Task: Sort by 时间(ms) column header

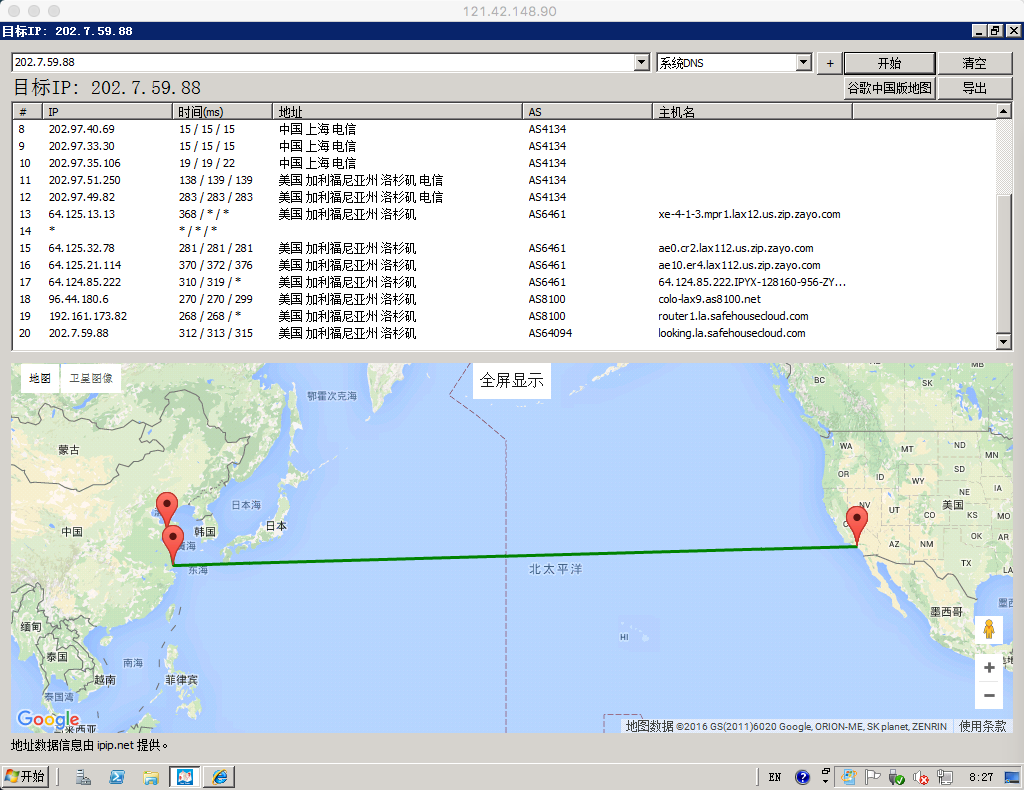Action: coord(223,112)
